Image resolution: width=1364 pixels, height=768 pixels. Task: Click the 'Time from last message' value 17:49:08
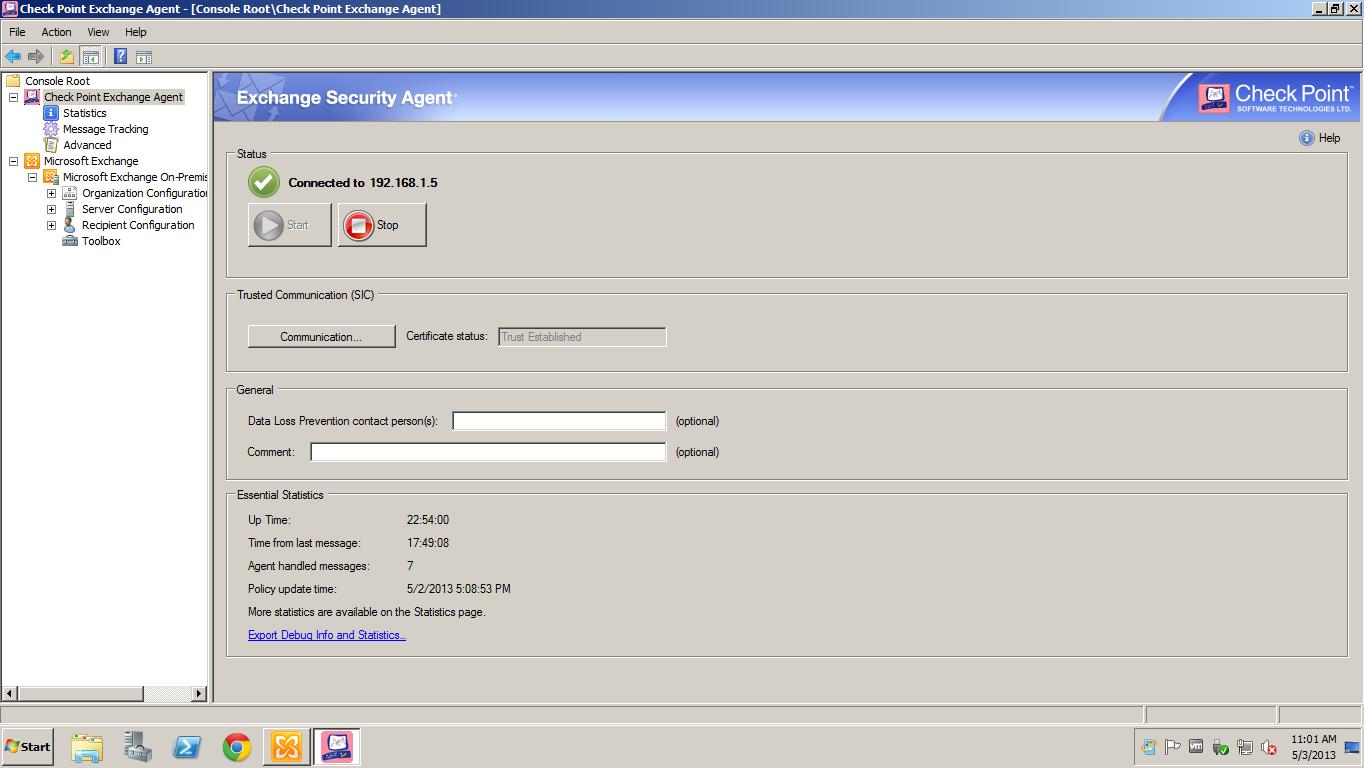tap(428, 543)
